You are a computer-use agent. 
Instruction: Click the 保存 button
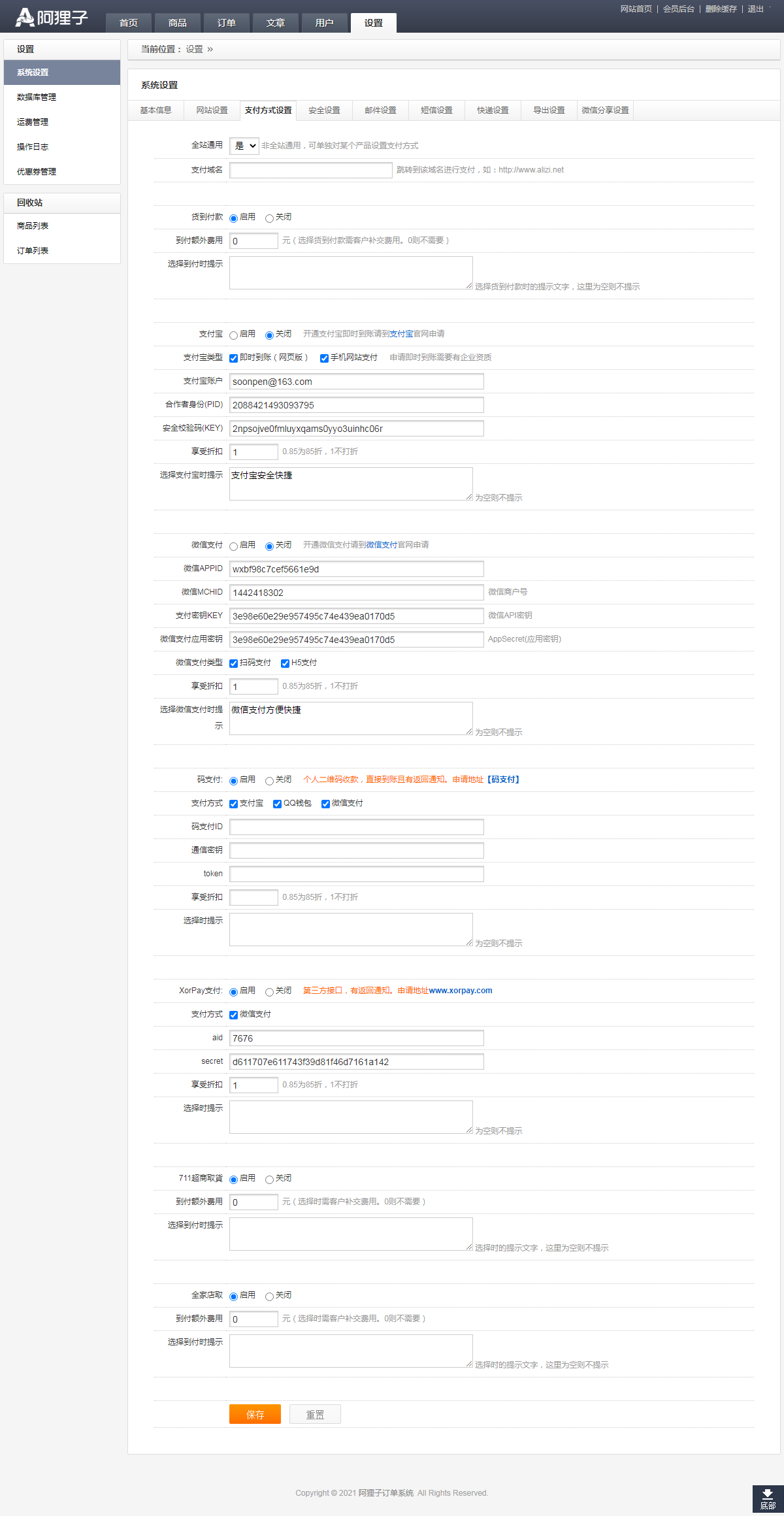pos(255,1414)
